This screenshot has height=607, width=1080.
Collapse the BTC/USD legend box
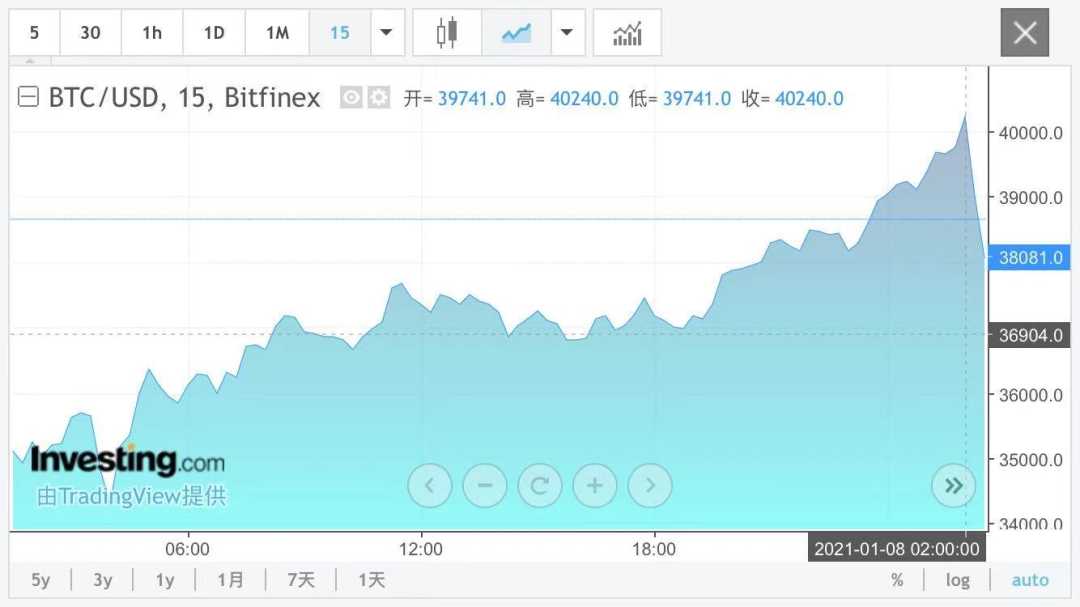pos(29,98)
